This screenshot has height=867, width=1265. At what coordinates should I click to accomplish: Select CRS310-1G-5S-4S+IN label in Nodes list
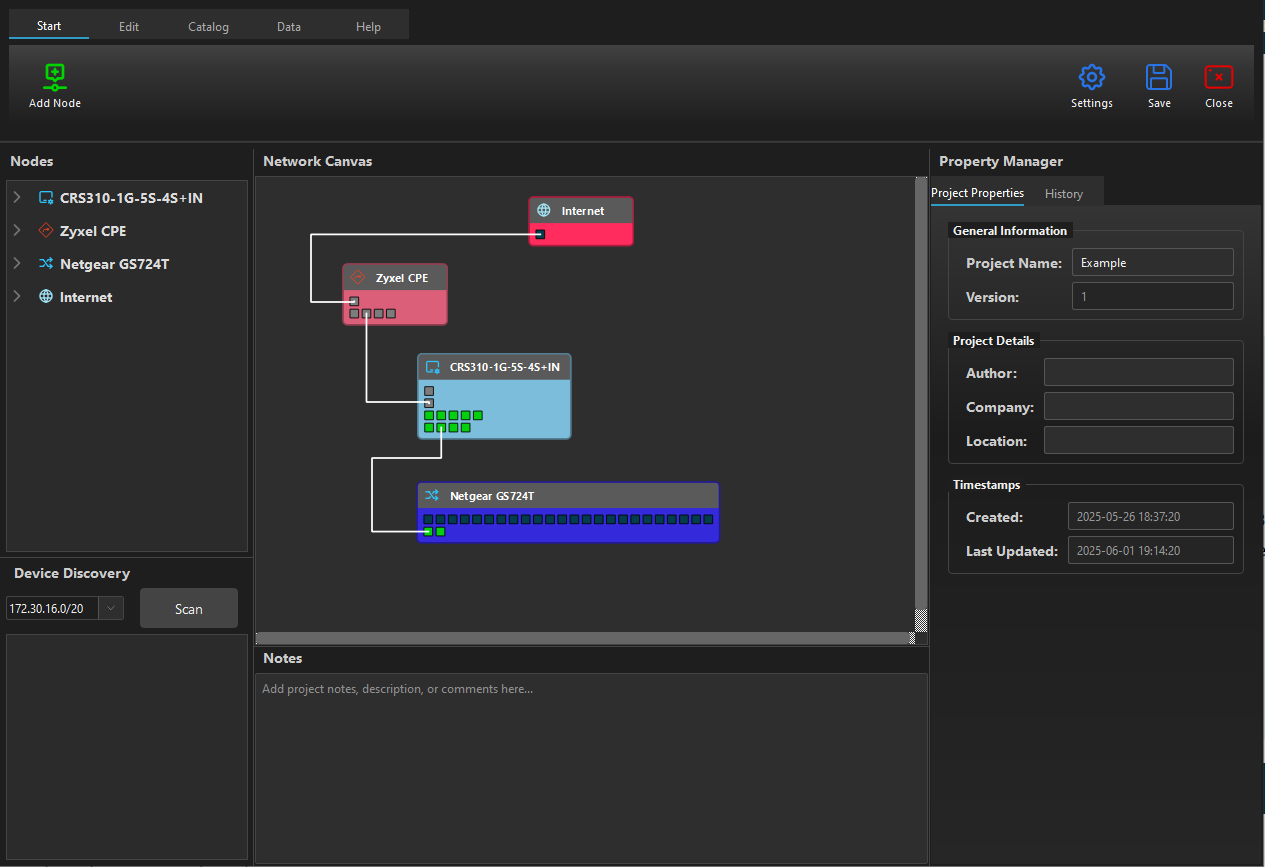pos(131,198)
